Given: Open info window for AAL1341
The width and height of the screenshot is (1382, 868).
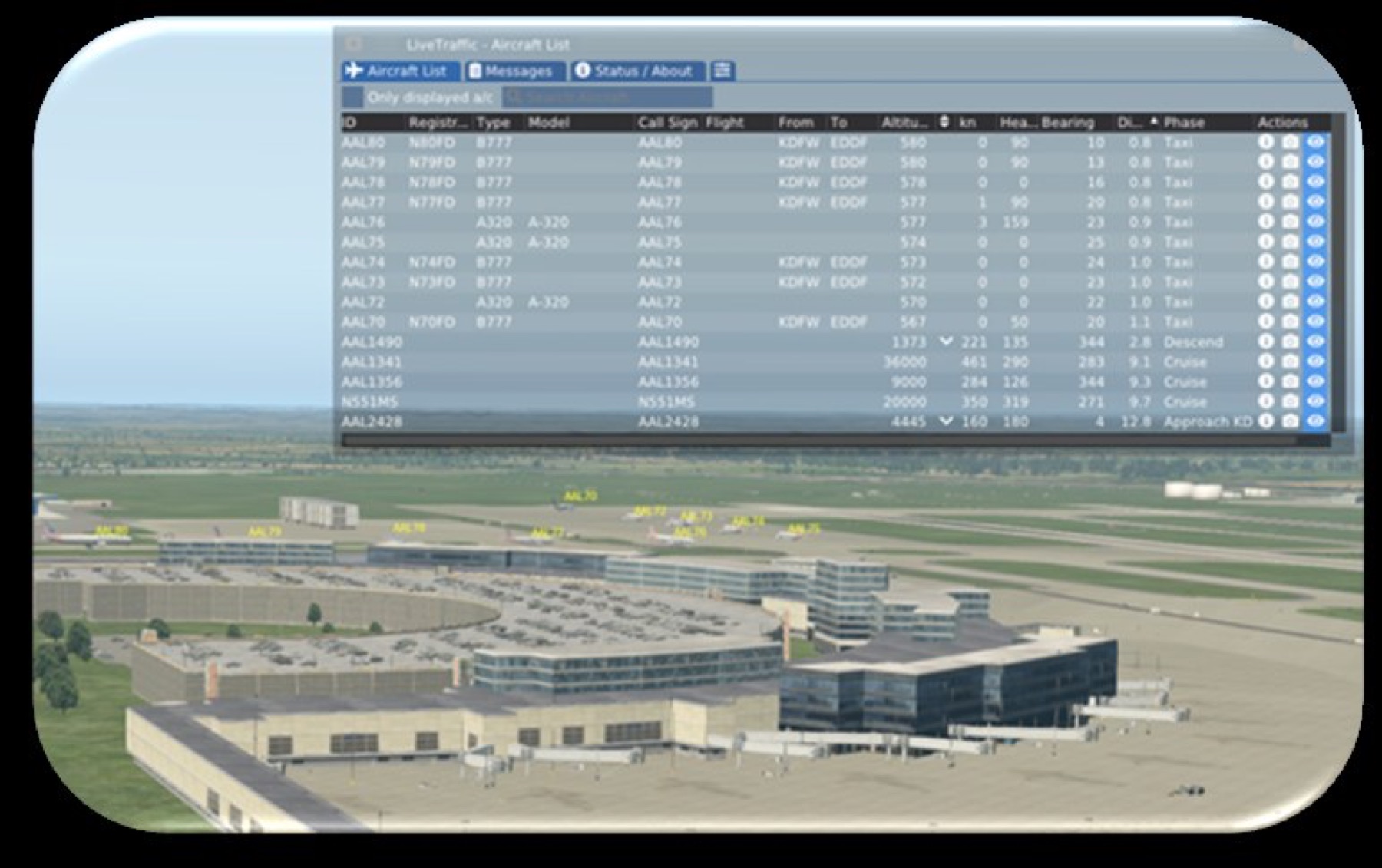Looking at the screenshot, I should [1266, 361].
